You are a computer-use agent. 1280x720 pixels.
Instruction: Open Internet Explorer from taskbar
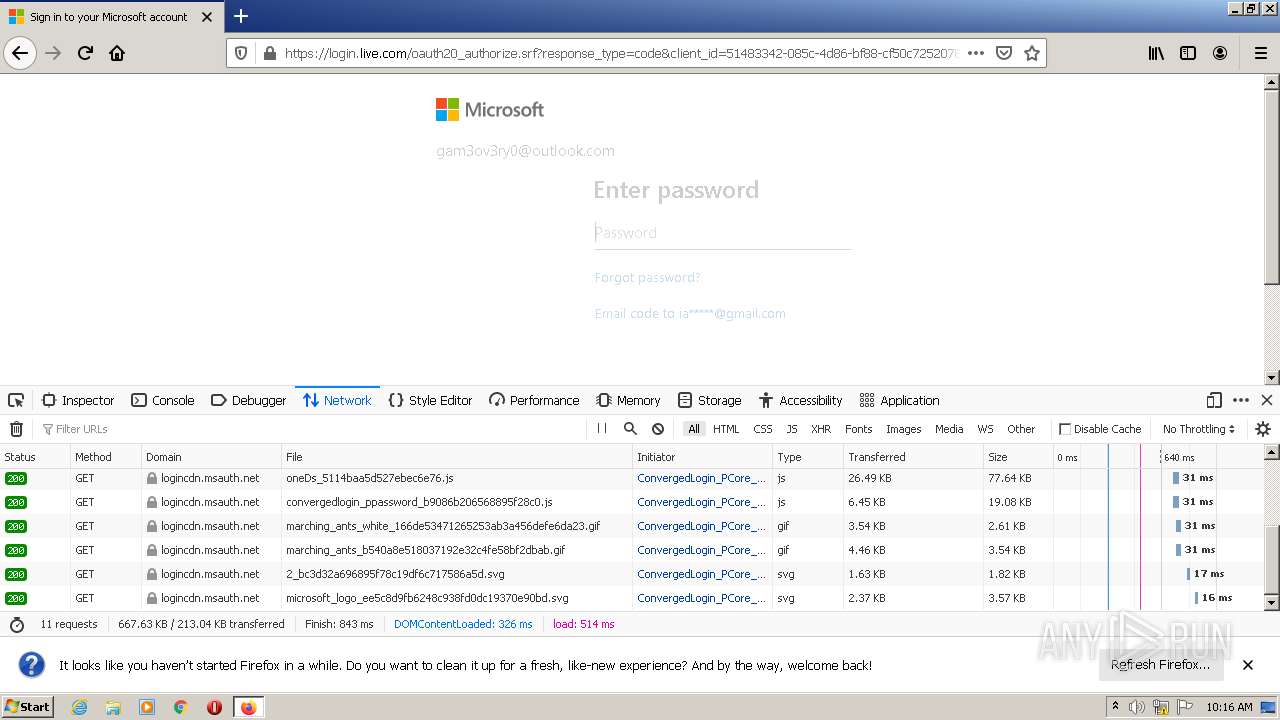click(79, 707)
